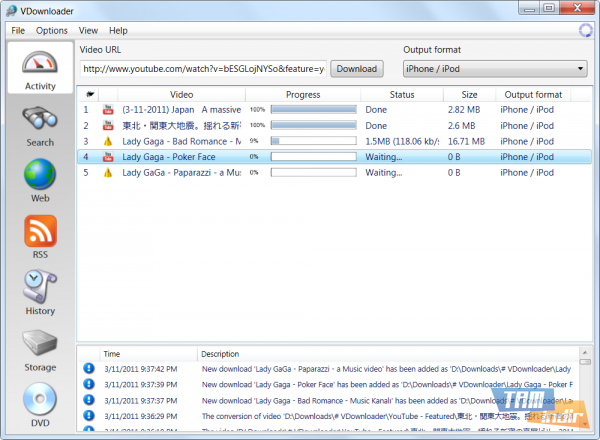Open the Activity panel
600x440 pixels.
(x=40, y=67)
